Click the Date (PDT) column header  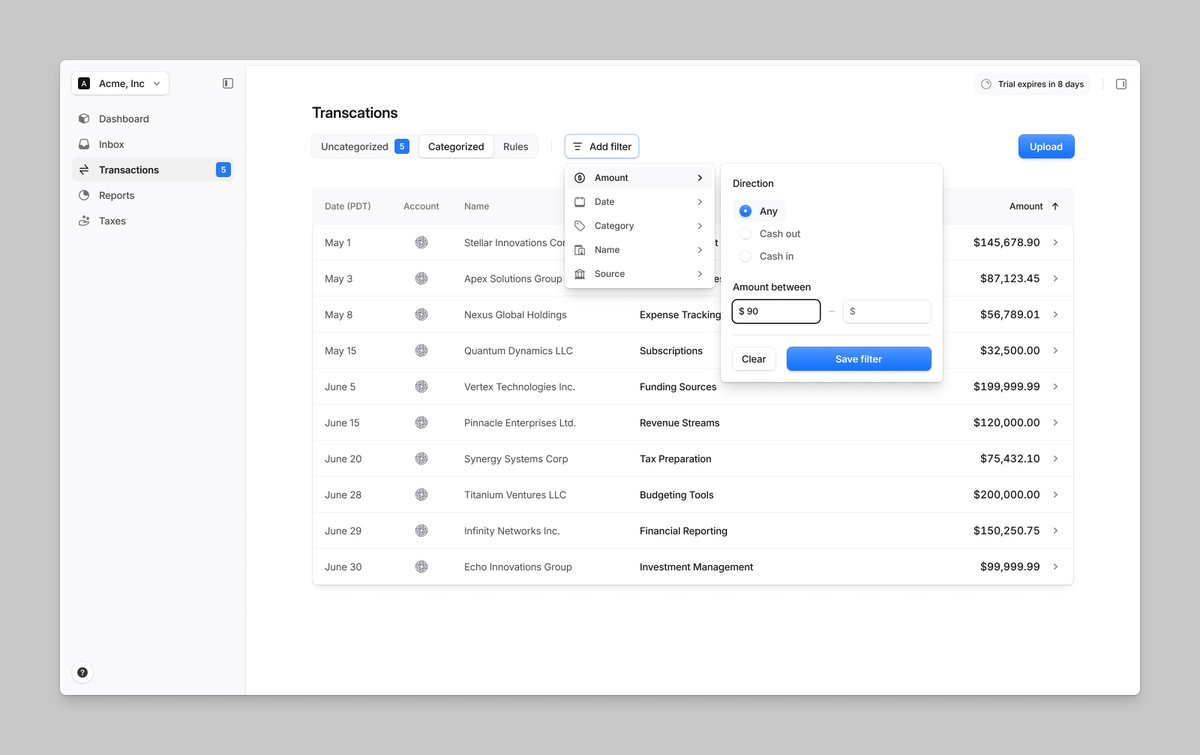tap(348, 206)
